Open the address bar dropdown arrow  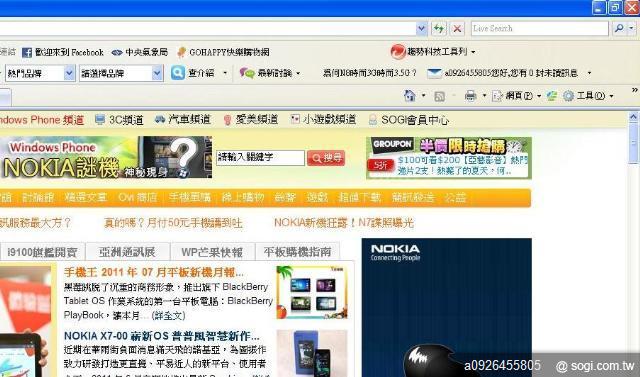(x=422, y=29)
